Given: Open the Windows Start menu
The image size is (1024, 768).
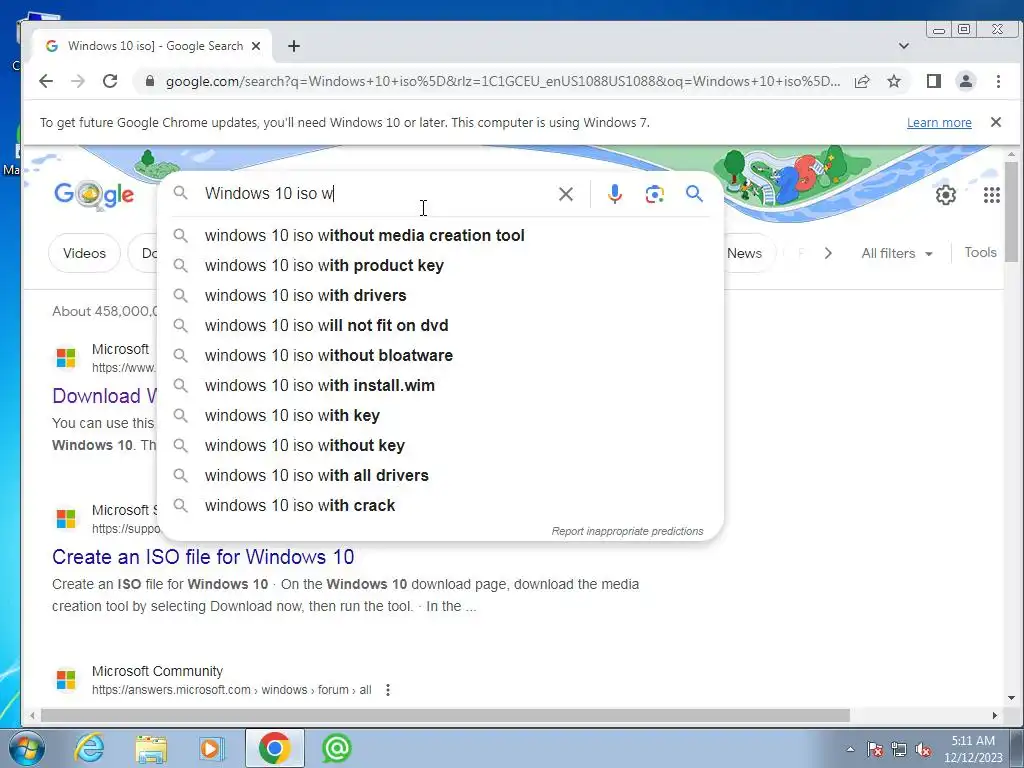Looking at the screenshot, I should pyautogui.click(x=25, y=748).
